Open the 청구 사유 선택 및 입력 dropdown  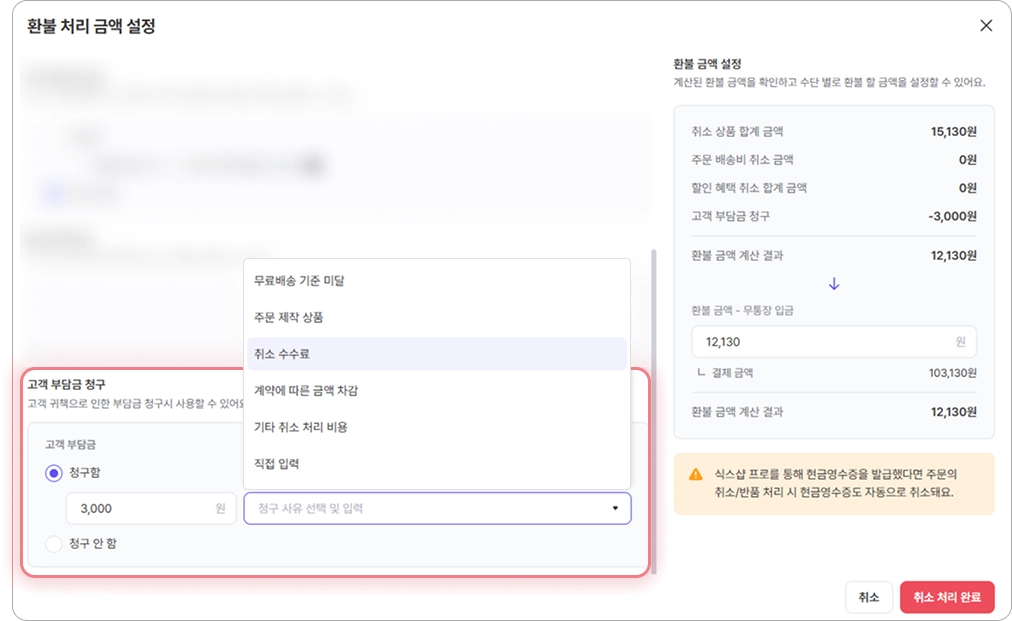437,509
